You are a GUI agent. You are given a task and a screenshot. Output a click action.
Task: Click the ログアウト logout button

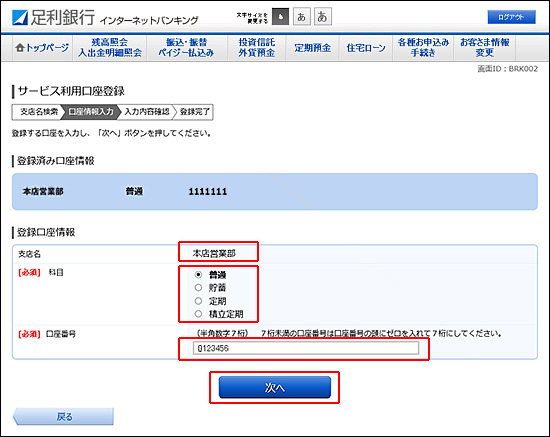point(511,17)
